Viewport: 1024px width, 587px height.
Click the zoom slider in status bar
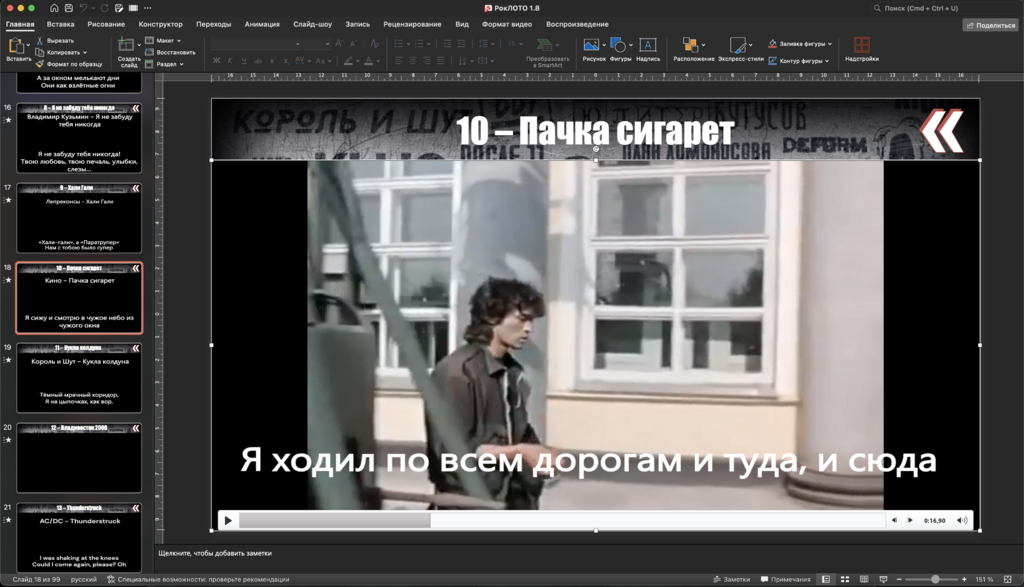coord(931,579)
